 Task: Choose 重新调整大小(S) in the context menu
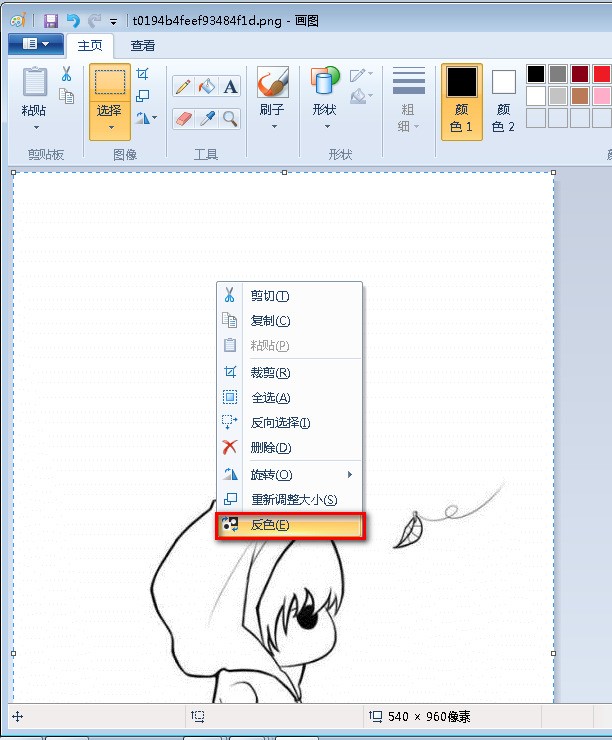(x=289, y=500)
